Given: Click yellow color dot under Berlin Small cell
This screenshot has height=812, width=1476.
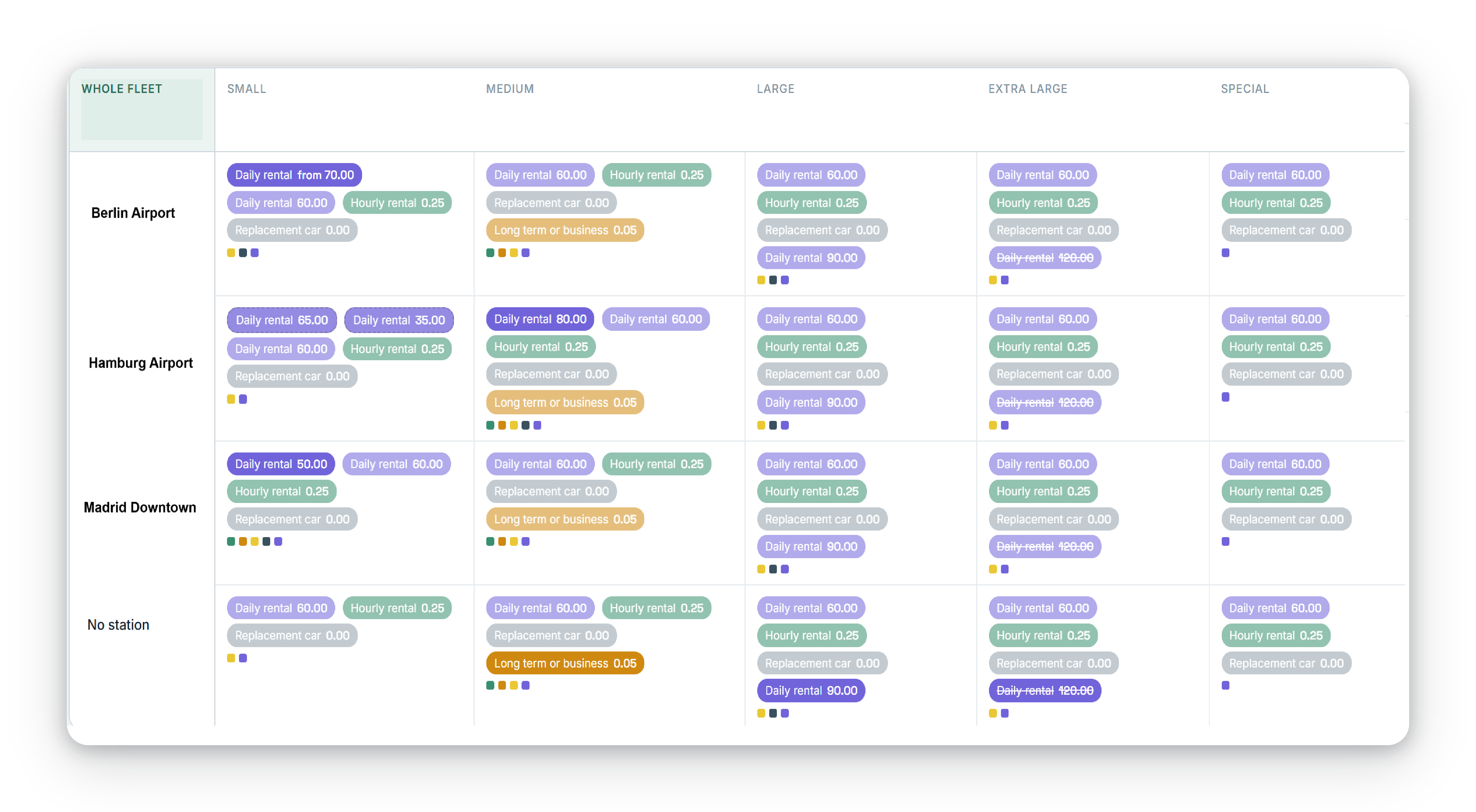Looking at the screenshot, I should [231, 253].
